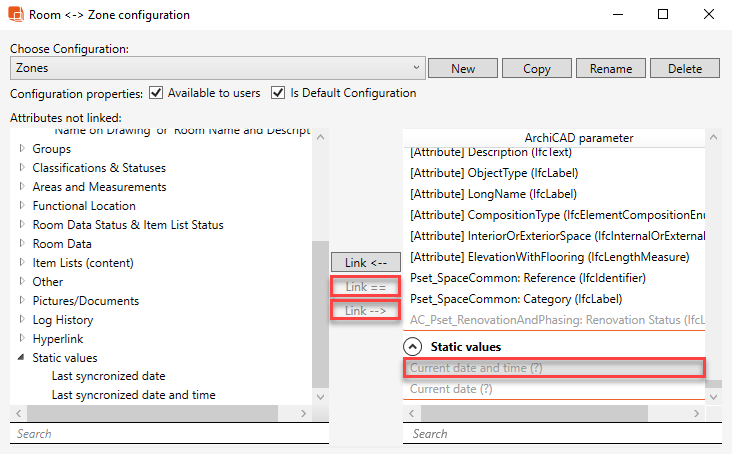Expand the Room Data tree node

[22, 244]
